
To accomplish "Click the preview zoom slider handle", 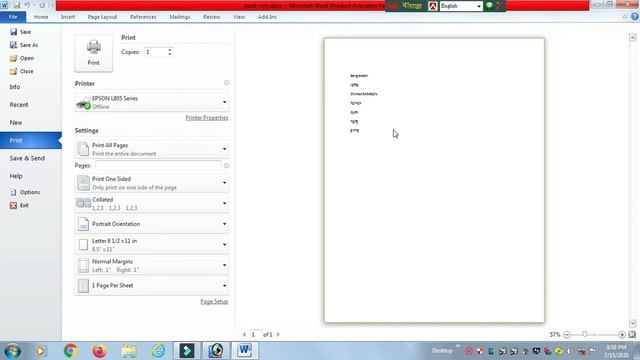I will 584,334.
